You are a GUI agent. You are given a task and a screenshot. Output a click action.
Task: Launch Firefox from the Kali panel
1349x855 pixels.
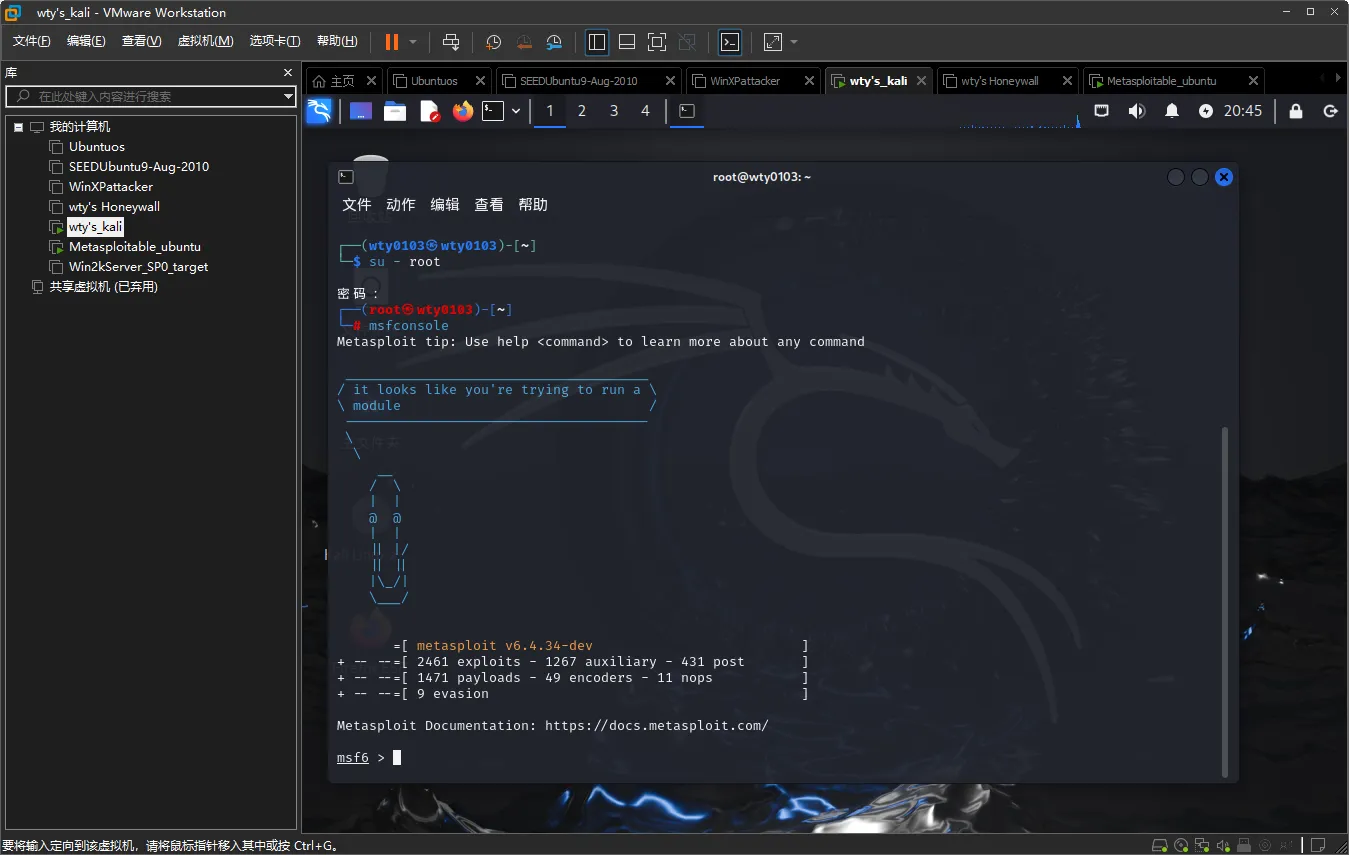tap(462, 111)
